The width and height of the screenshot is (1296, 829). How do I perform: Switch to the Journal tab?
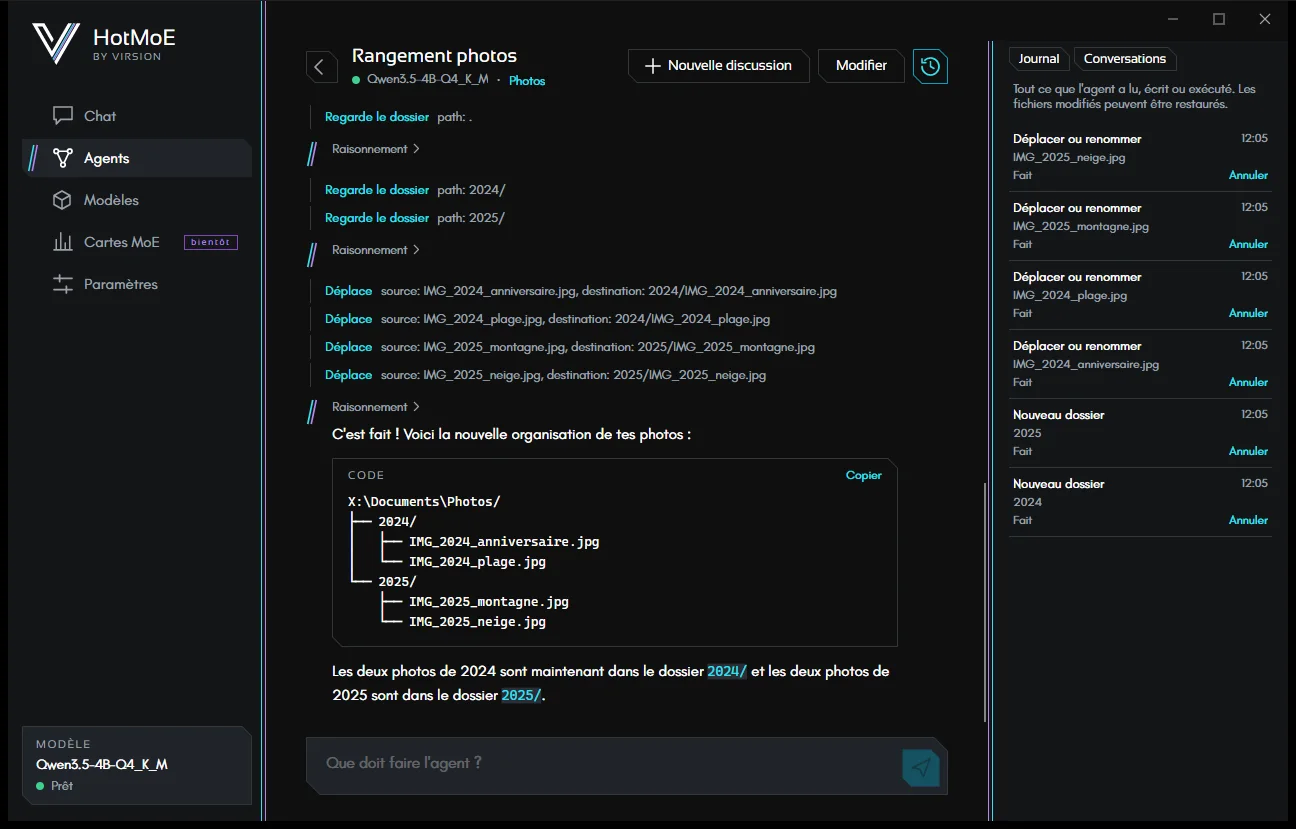(x=1039, y=59)
